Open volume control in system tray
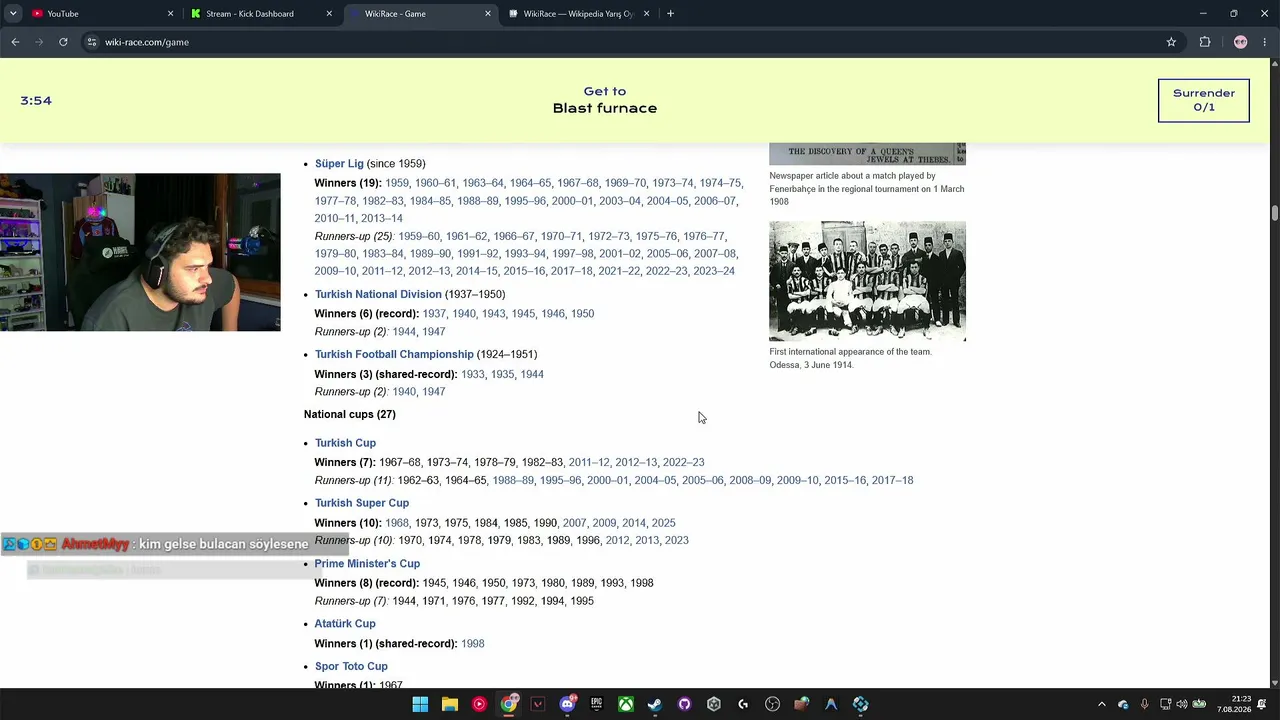The height and width of the screenshot is (720, 1280). pos(1181,704)
